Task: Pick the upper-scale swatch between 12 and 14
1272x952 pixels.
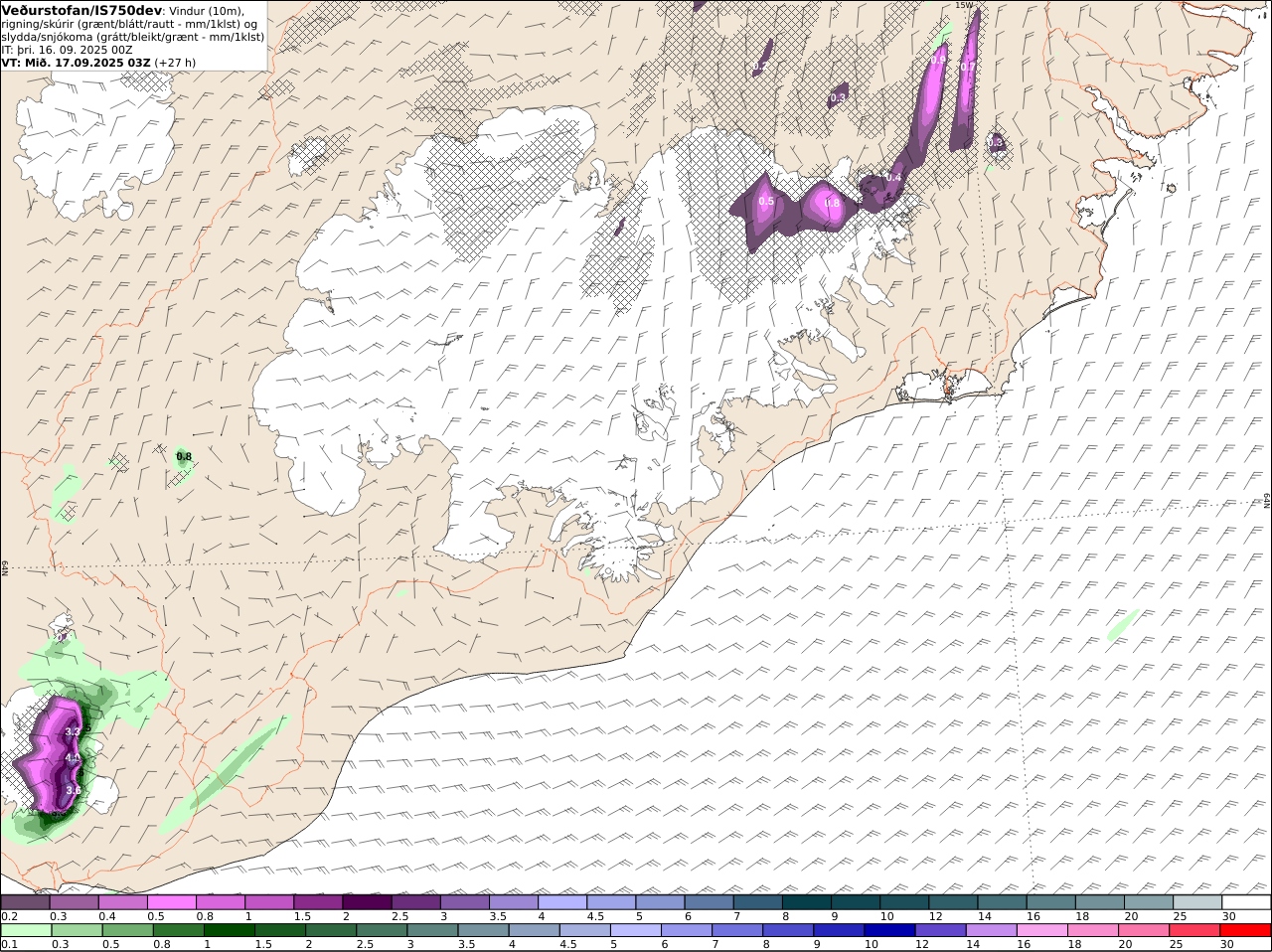Action: 955,902
